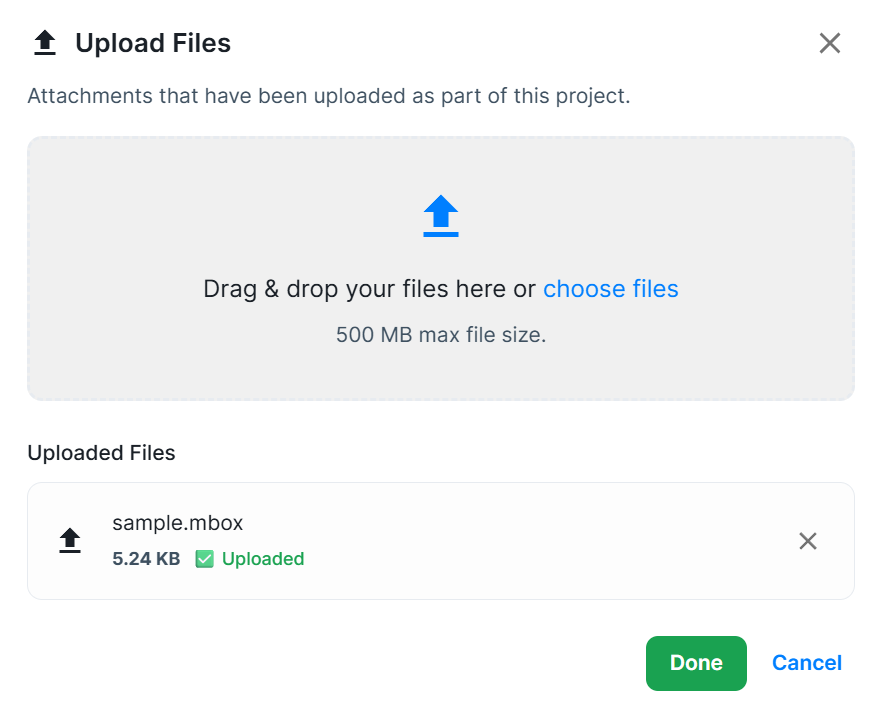Click the blue upload arrow icon

coord(441,216)
